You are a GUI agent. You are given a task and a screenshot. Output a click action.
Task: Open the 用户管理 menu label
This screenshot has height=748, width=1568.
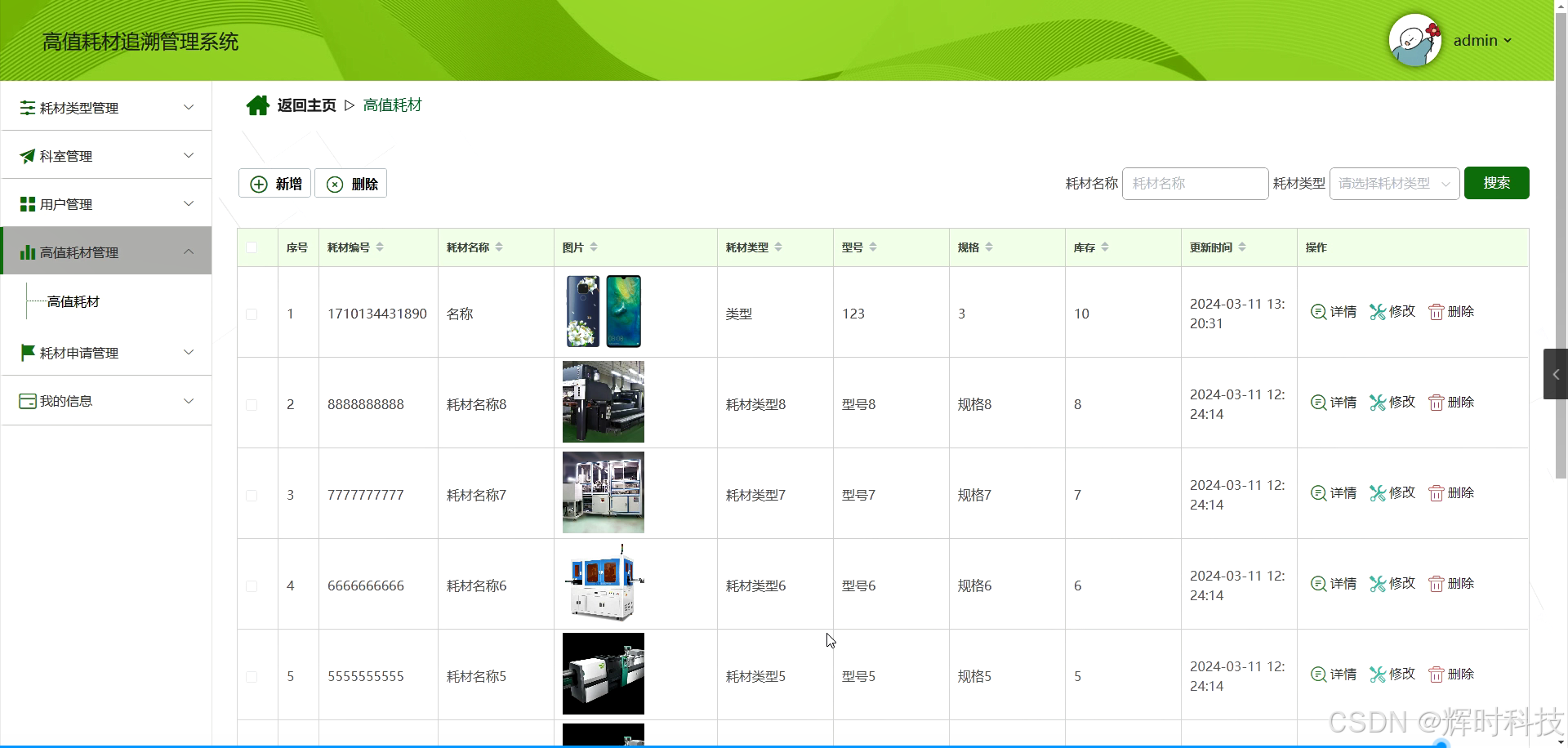tap(66, 204)
